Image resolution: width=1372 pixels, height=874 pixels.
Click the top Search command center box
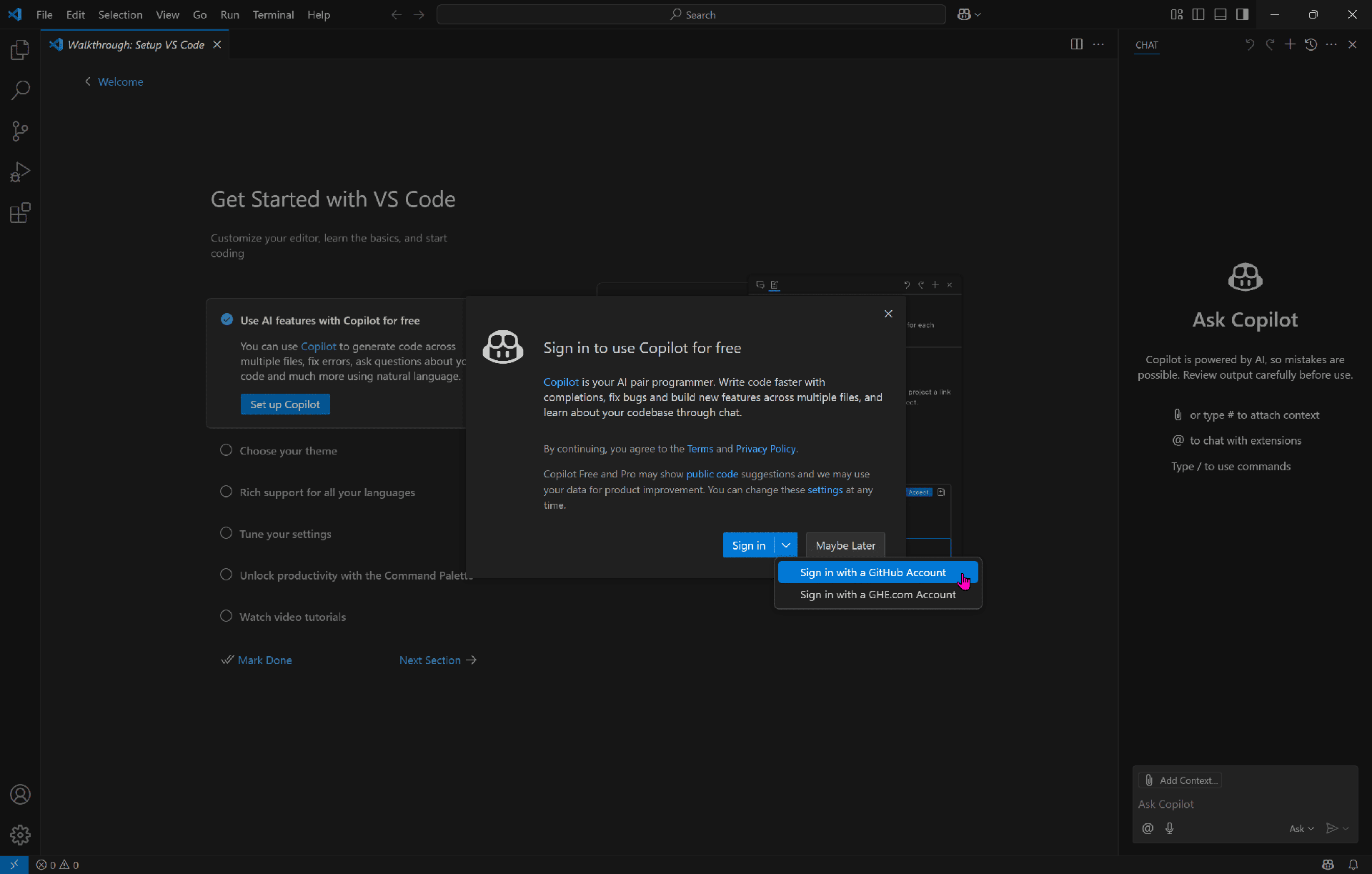[x=691, y=14]
